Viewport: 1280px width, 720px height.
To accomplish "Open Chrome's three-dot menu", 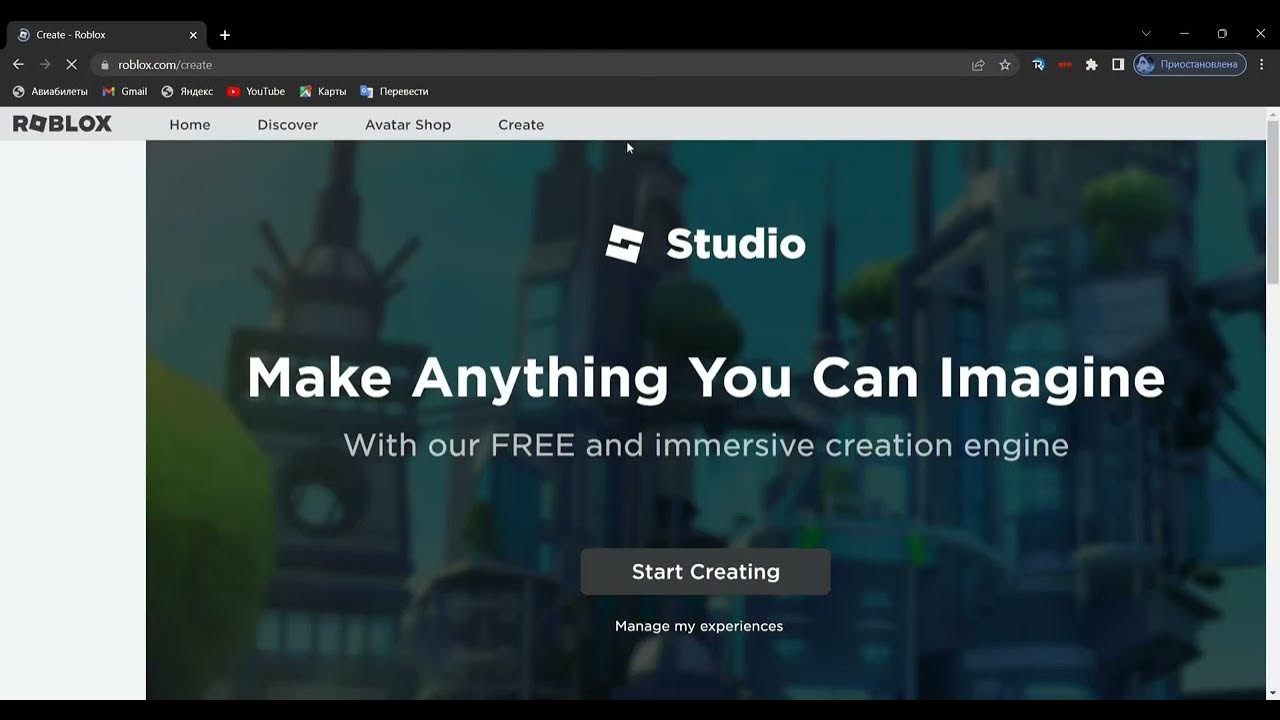I will point(1262,65).
